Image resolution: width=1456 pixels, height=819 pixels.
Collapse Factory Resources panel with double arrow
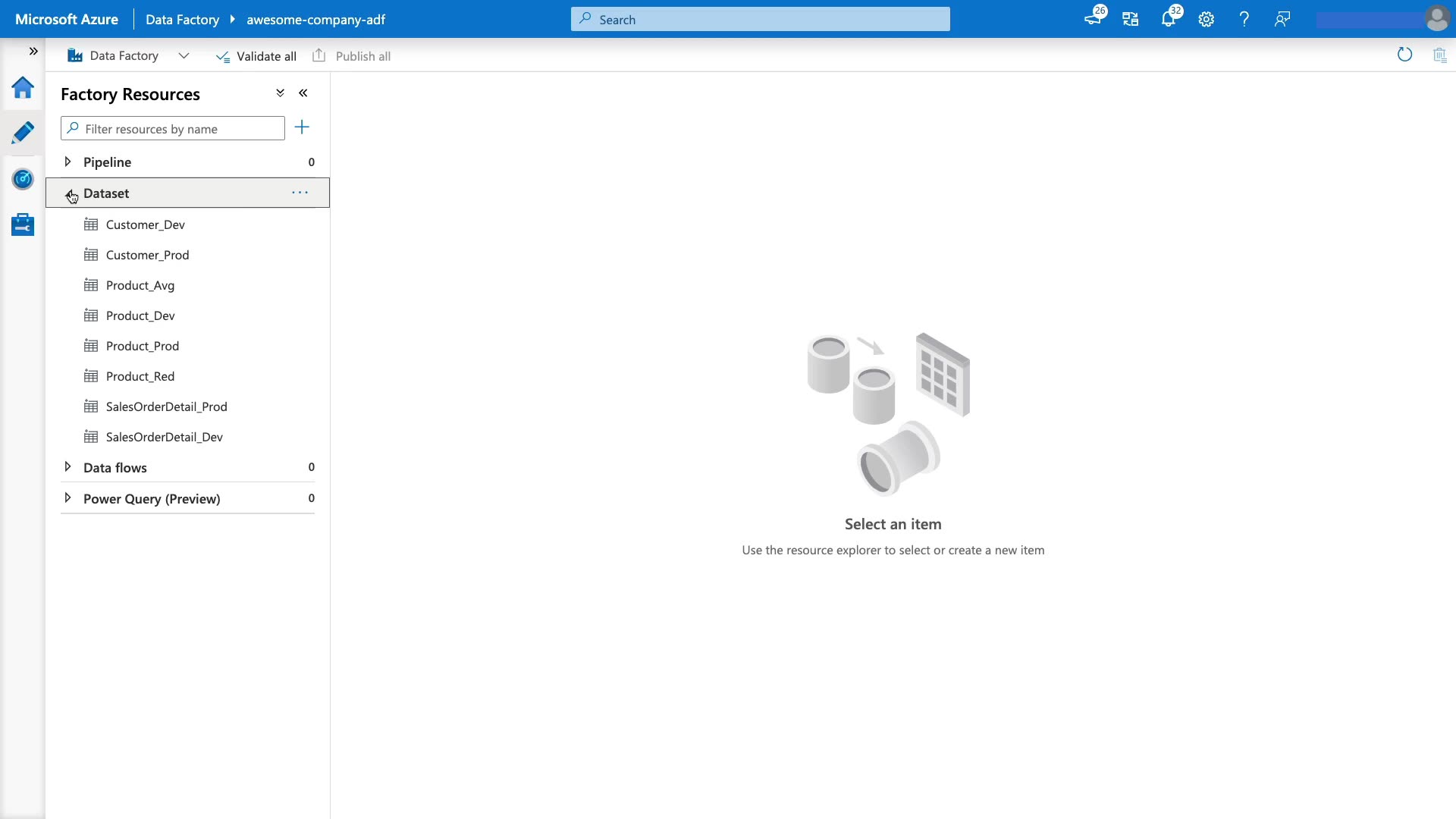point(303,93)
